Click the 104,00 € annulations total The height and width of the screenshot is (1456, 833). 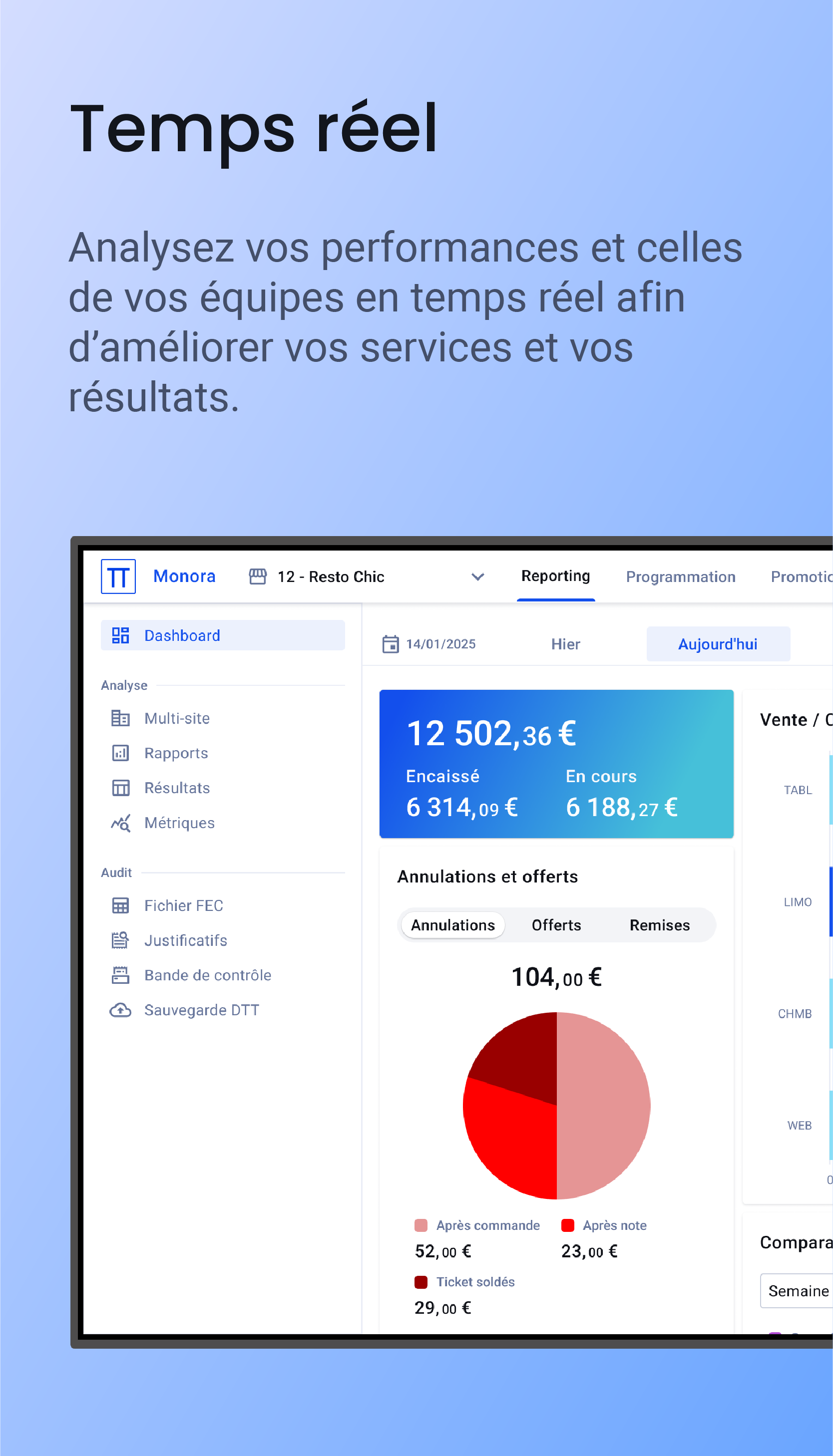556,977
